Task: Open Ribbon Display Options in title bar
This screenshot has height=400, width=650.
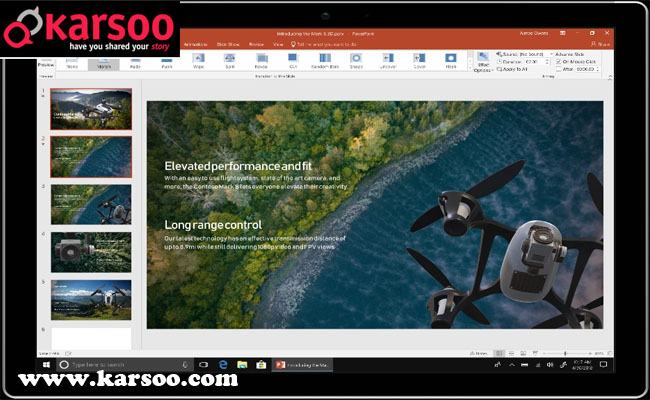Action: pyautogui.click(x=563, y=33)
